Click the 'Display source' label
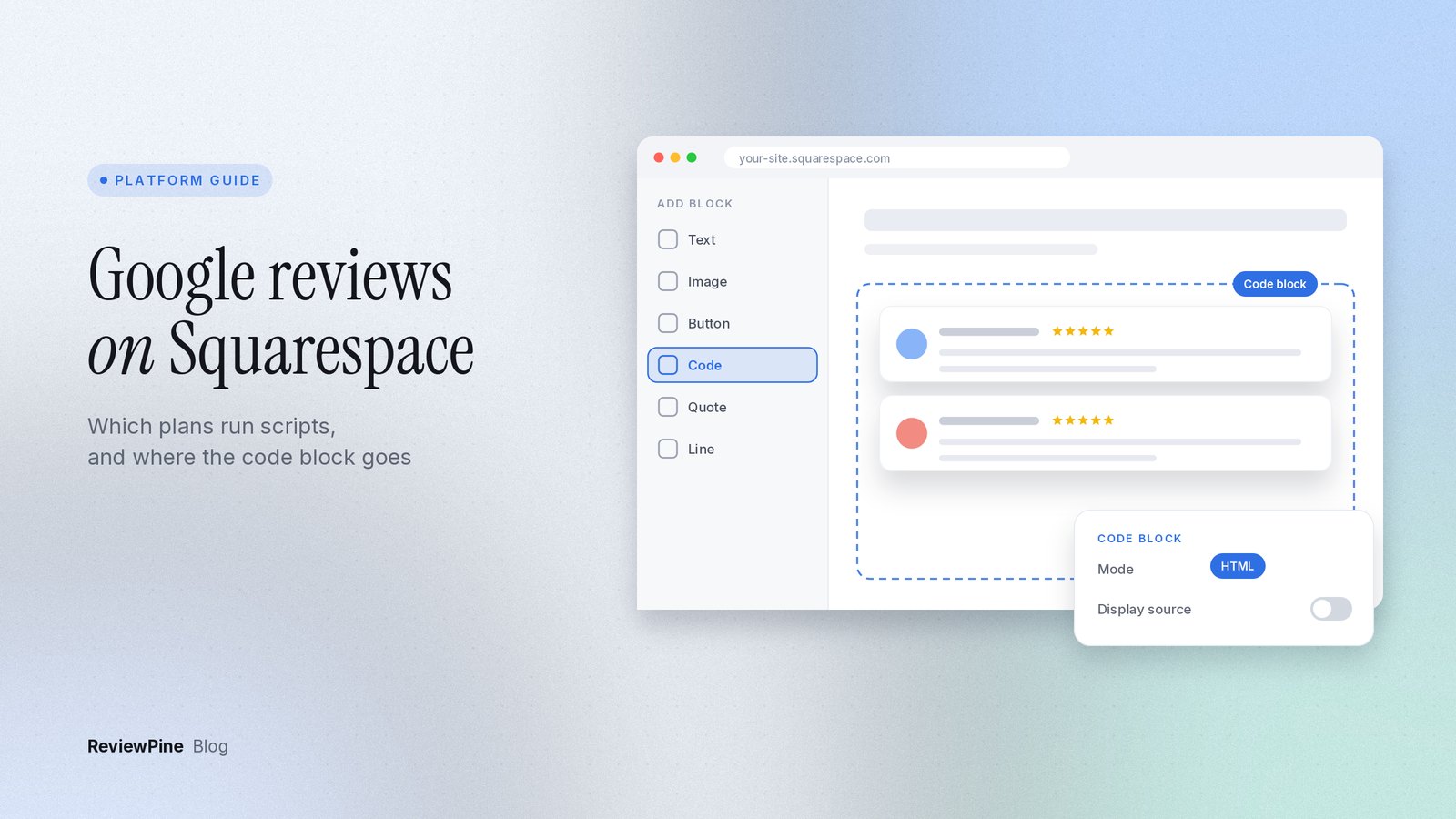Viewport: 1456px width, 819px height. tap(1144, 609)
